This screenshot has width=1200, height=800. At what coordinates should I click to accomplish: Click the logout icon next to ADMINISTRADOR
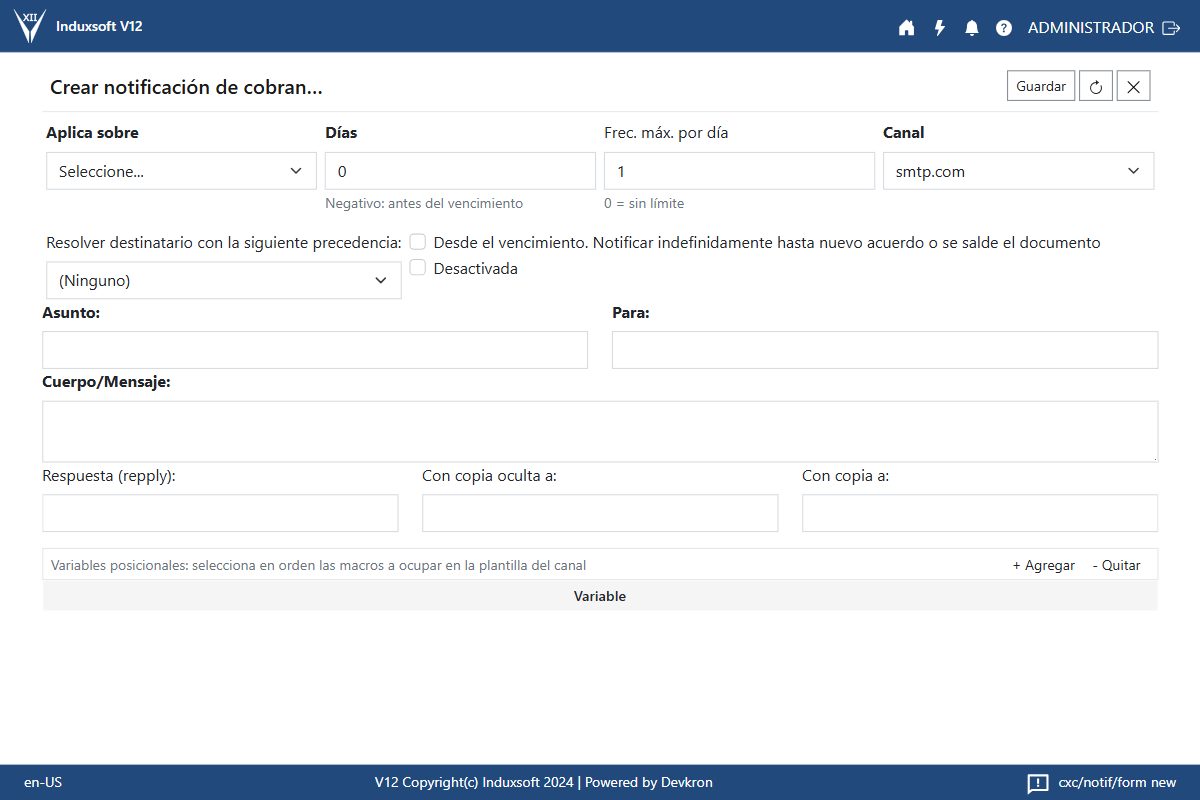(x=1171, y=28)
